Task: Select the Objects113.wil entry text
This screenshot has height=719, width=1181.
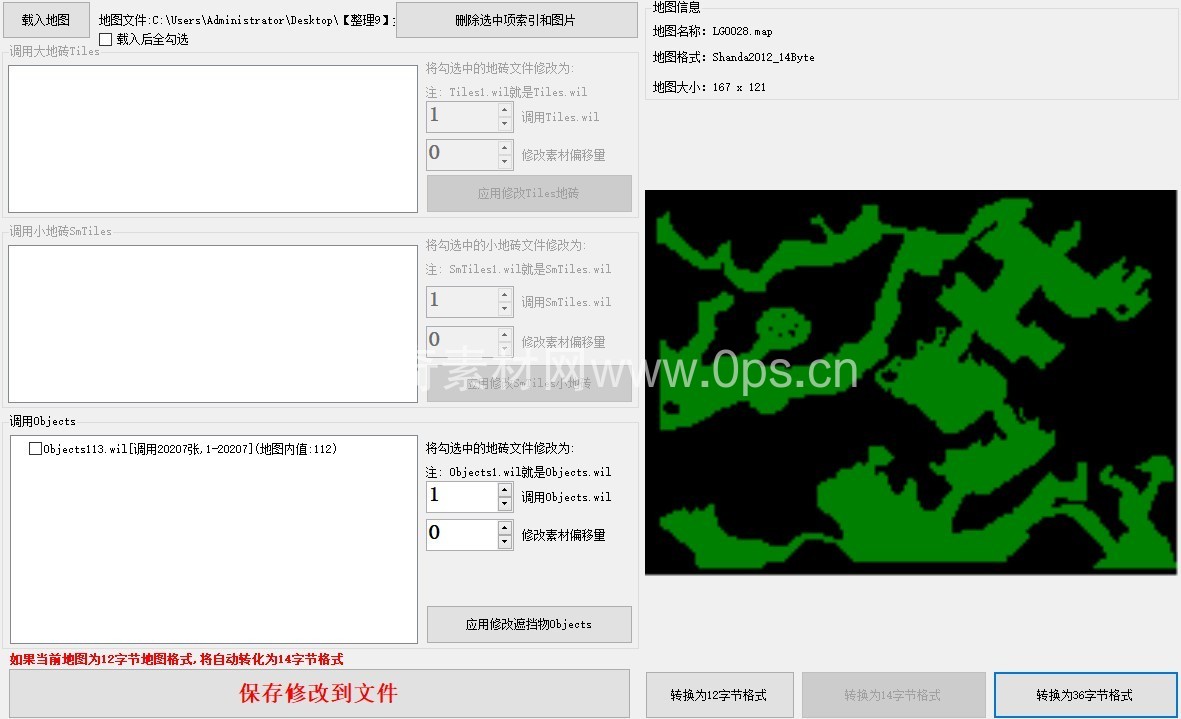Action: [190, 449]
